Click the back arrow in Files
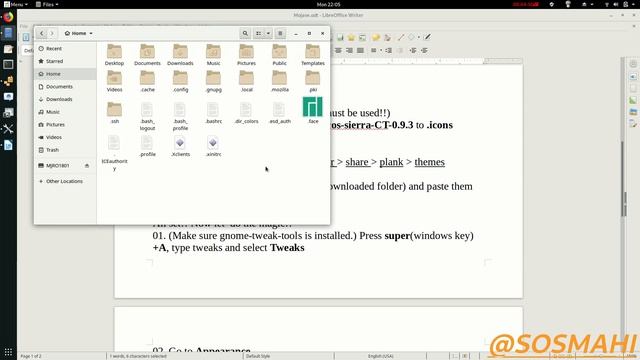Image resolution: width=640 pixels, height=360 pixels. point(41,33)
